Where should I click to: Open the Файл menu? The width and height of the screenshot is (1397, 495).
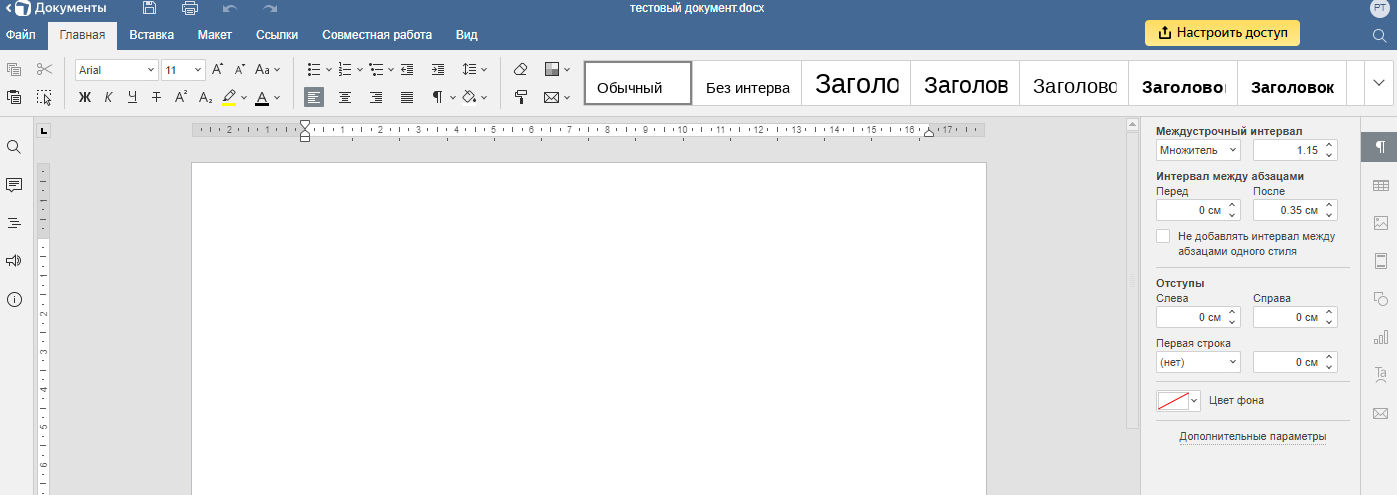20,34
